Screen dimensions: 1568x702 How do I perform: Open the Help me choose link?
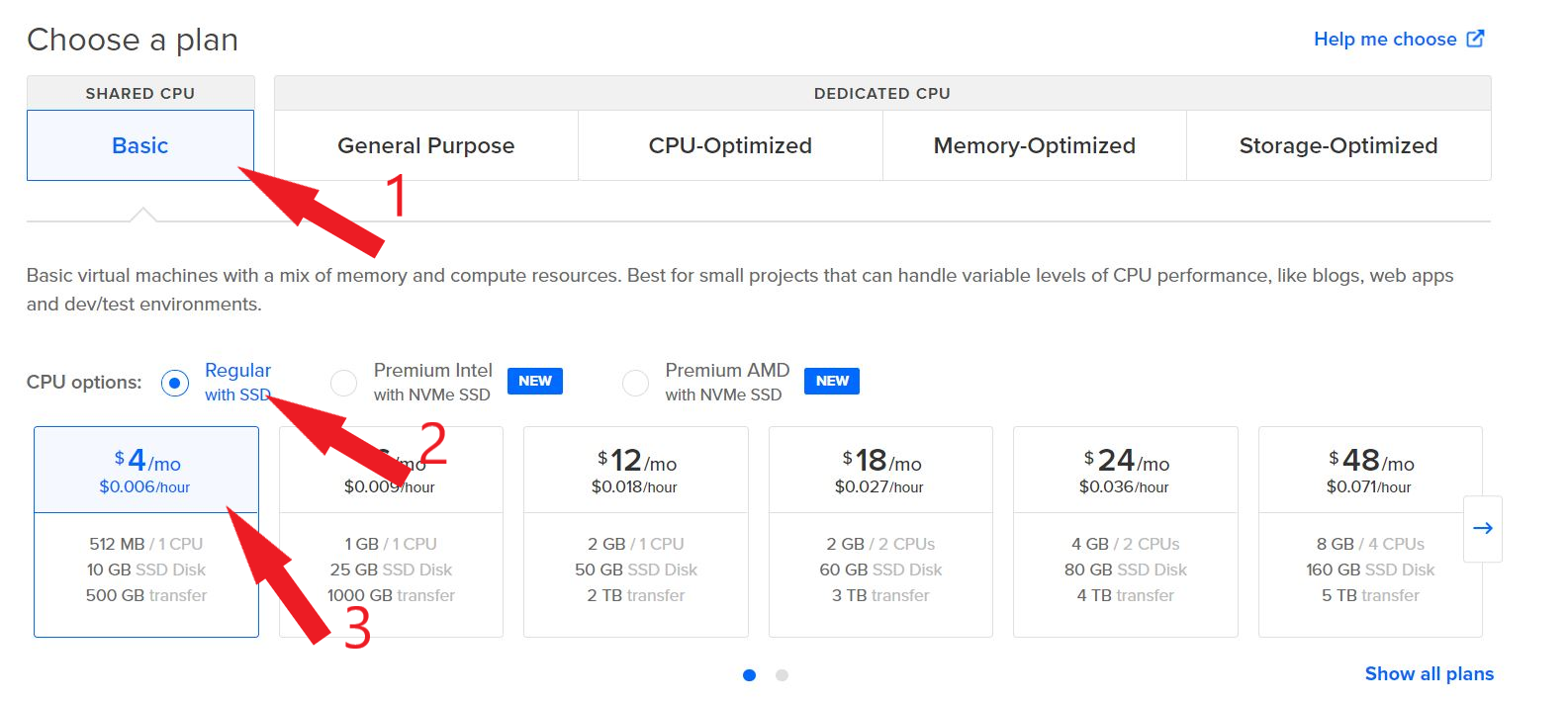click(1384, 39)
